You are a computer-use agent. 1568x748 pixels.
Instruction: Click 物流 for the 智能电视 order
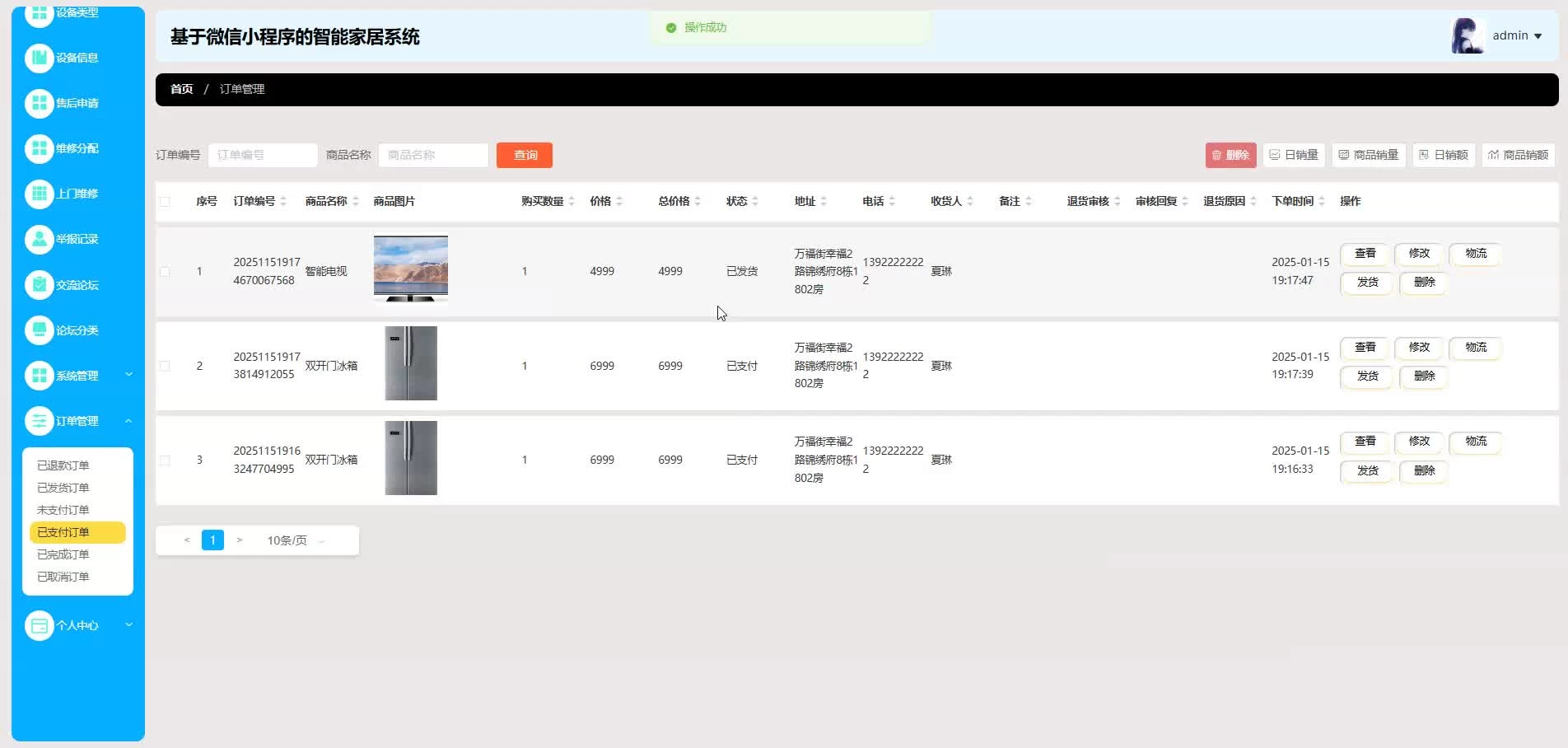(1476, 254)
